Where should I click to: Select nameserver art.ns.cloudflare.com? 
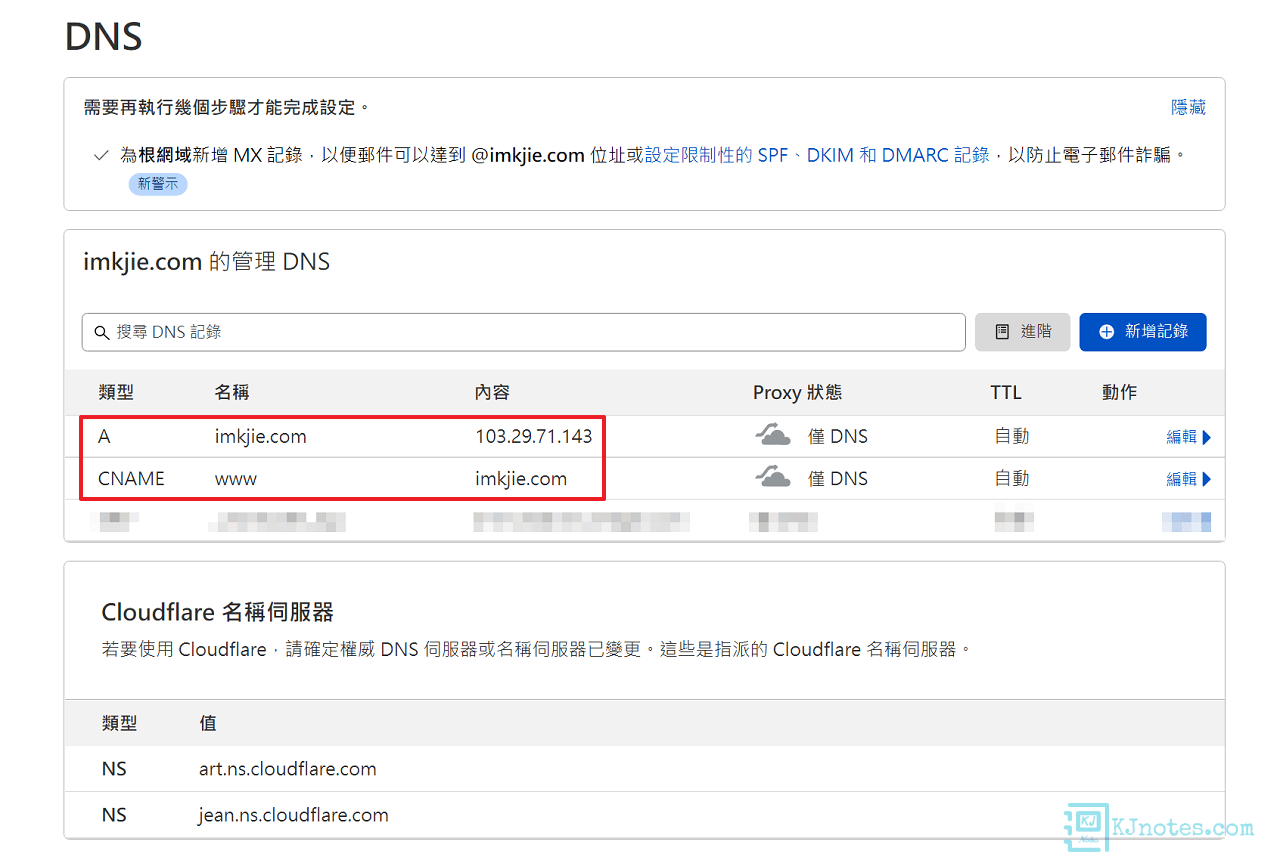click(288, 769)
